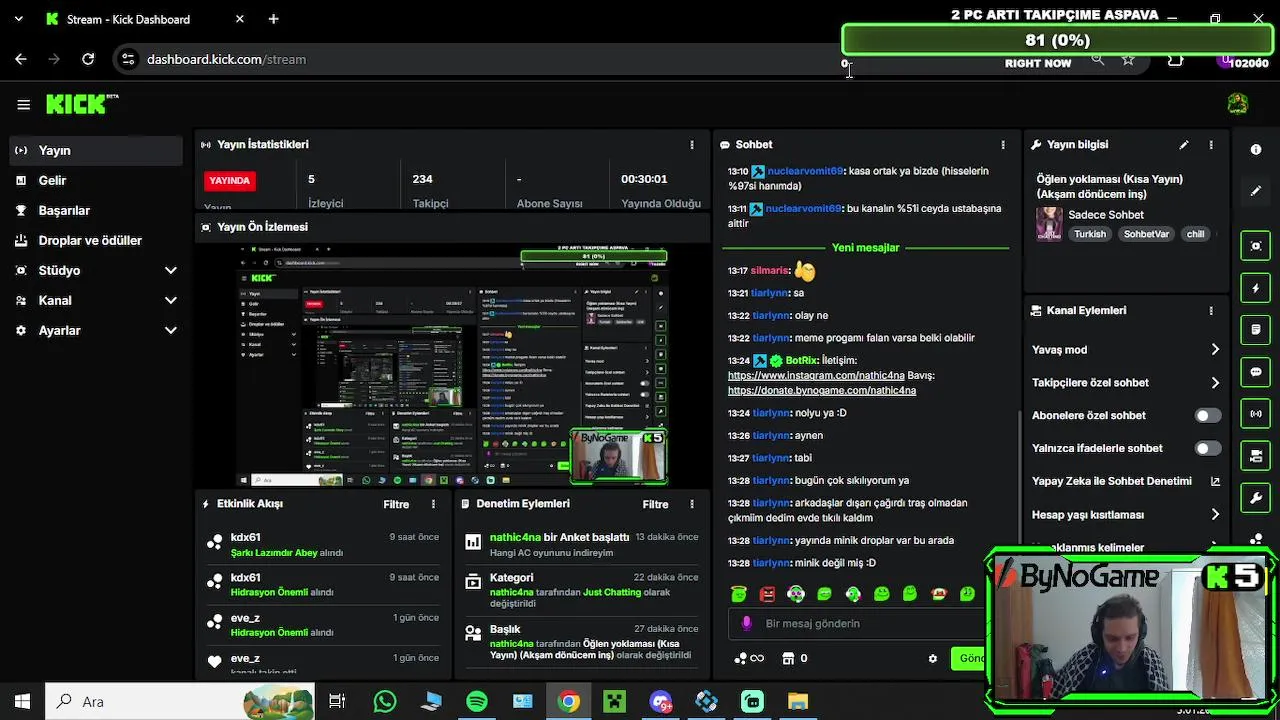Screen dimensions: 1280x720
Task: Toggle Yalnızca ifadelerle sohbet switch
Action: coord(1208,448)
